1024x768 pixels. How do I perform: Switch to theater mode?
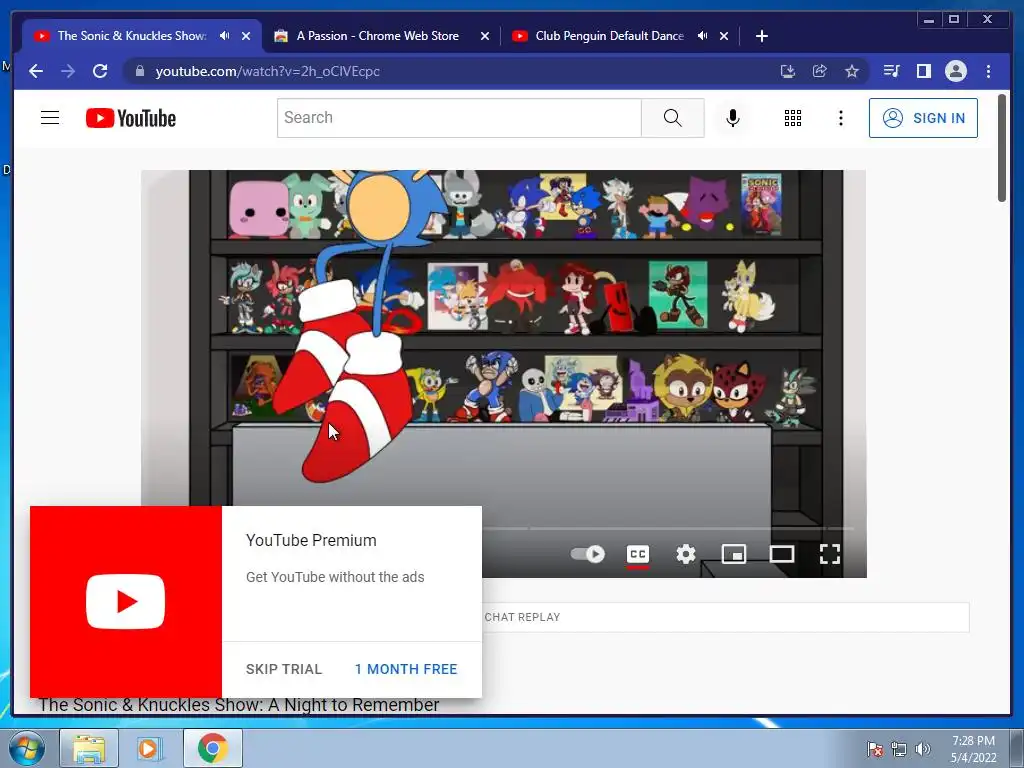[x=782, y=554]
